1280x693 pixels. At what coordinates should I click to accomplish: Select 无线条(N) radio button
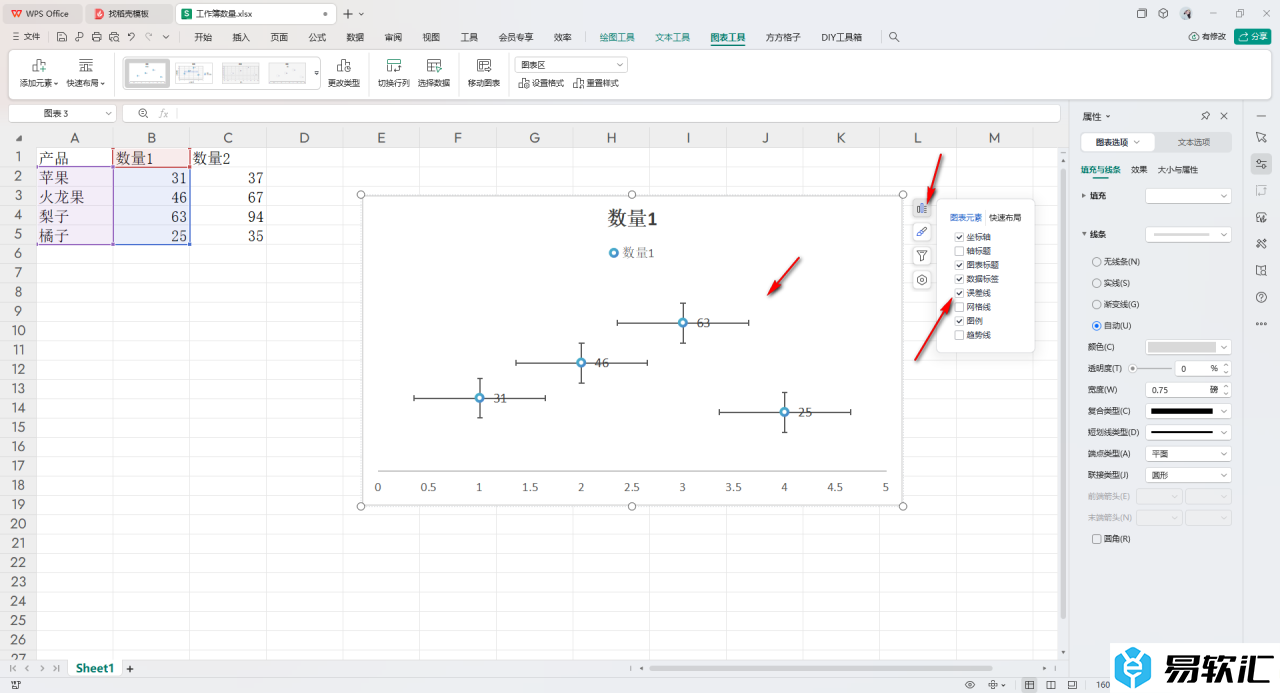point(1097,261)
